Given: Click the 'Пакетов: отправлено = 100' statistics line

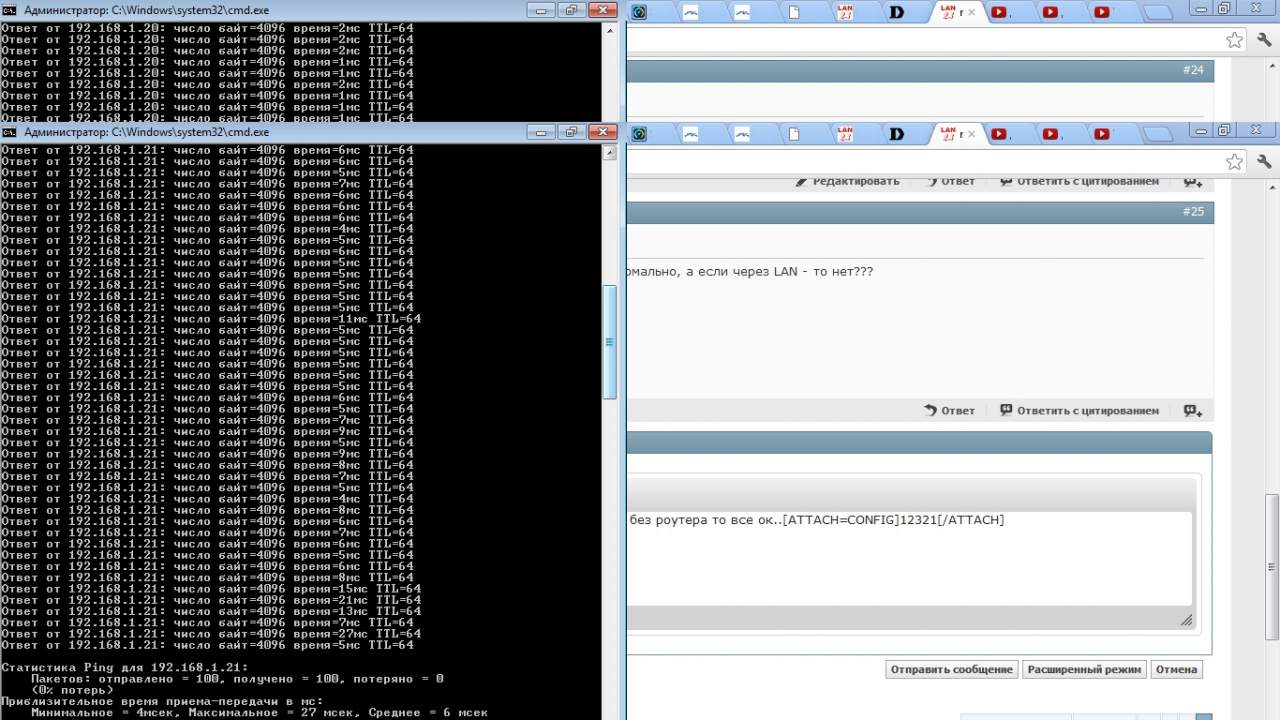Looking at the screenshot, I should tap(237, 678).
